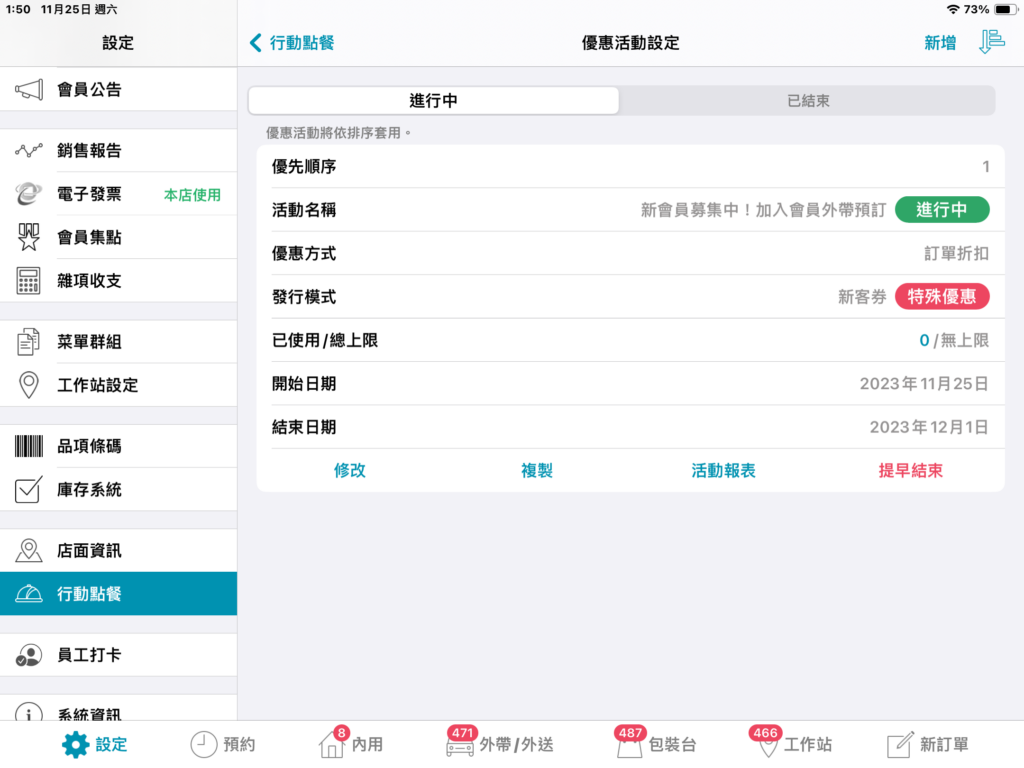The image size is (1024, 768).
Task: Tap the clock icon for 預約
Action: 204,744
